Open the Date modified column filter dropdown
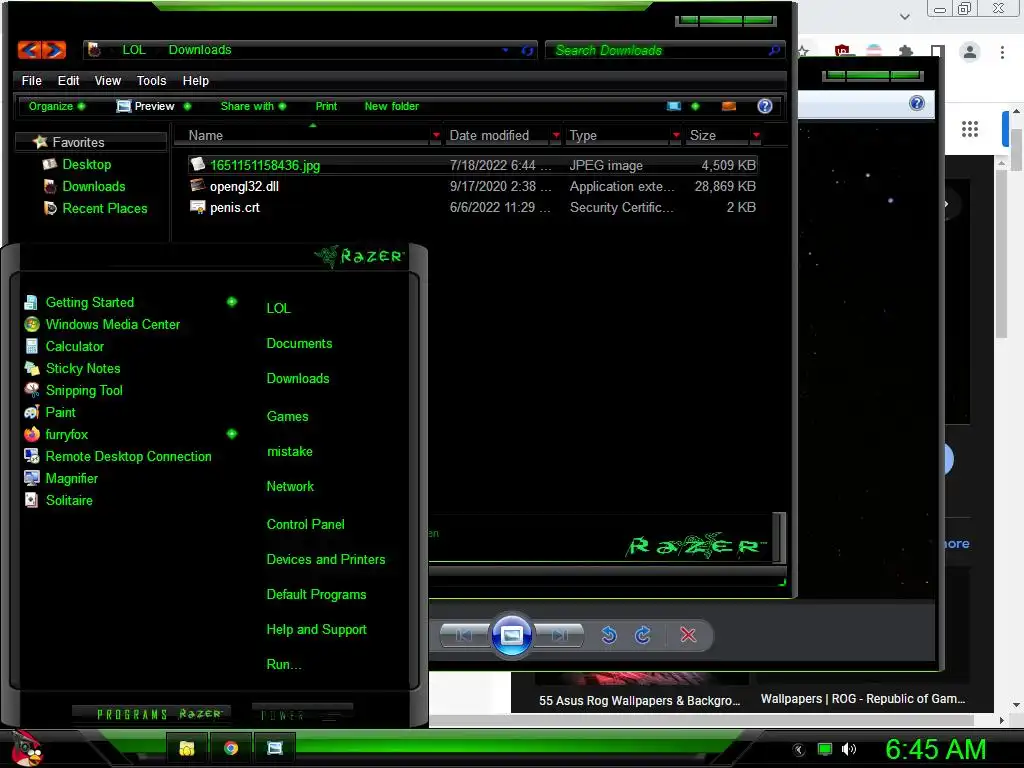This screenshot has width=1024, height=768. point(556,136)
